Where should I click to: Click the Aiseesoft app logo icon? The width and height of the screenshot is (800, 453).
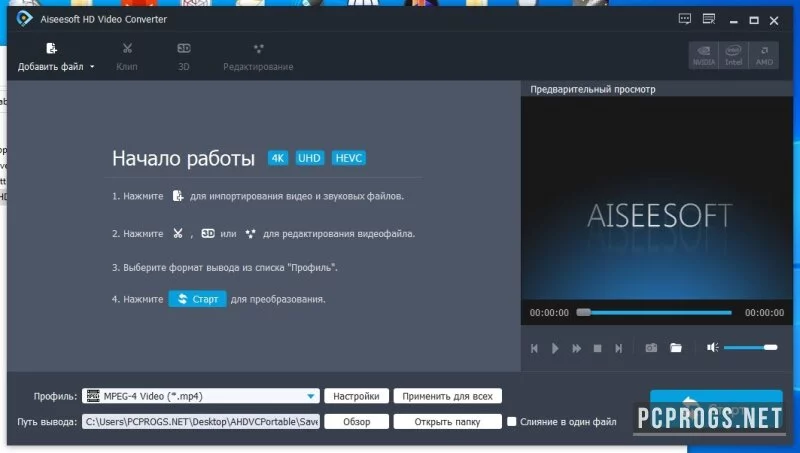pos(24,19)
